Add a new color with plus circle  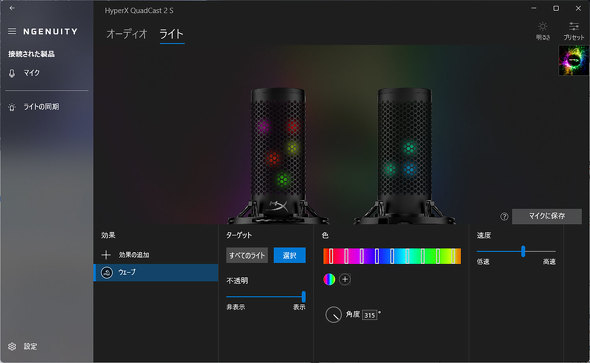click(345, 279)
